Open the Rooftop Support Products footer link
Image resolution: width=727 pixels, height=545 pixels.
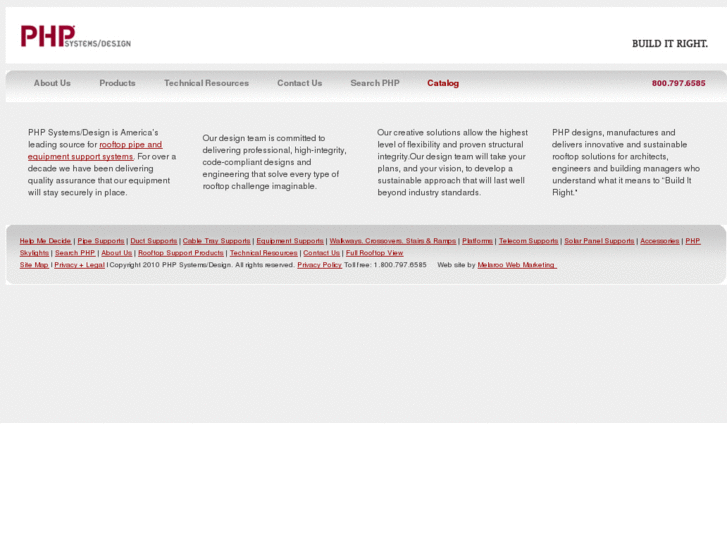point(180,253)
